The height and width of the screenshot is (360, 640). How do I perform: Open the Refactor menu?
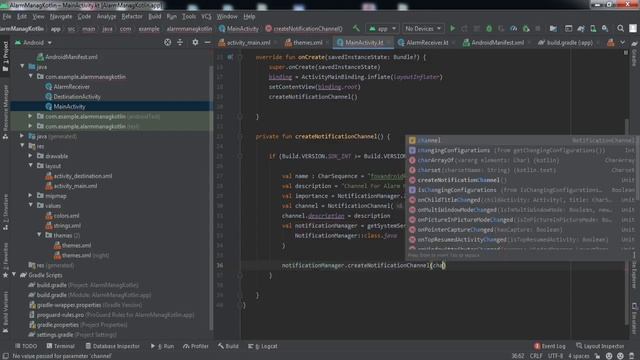point(132,16)
